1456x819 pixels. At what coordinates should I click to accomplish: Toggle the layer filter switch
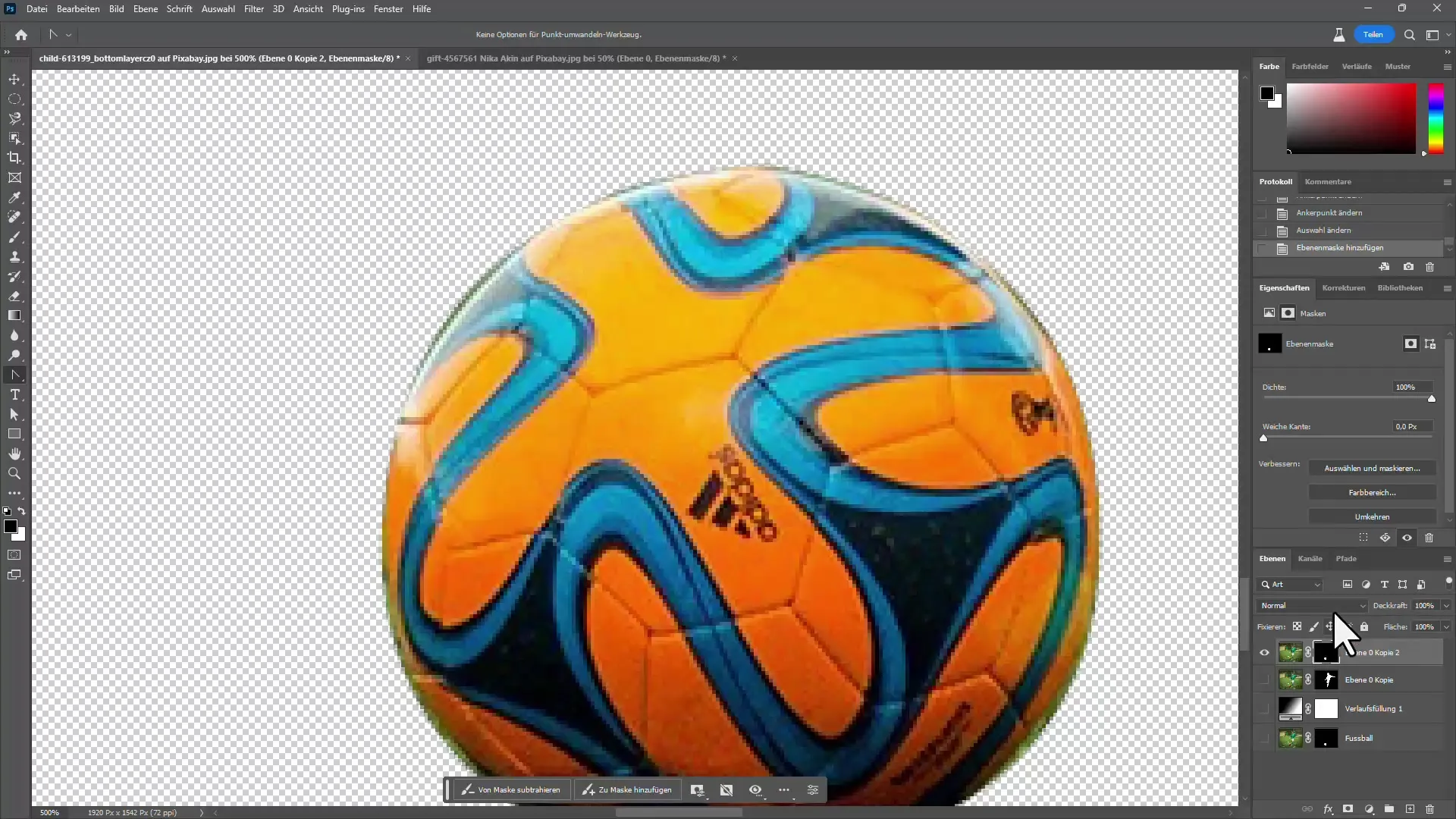click(x=1448, y=582)
